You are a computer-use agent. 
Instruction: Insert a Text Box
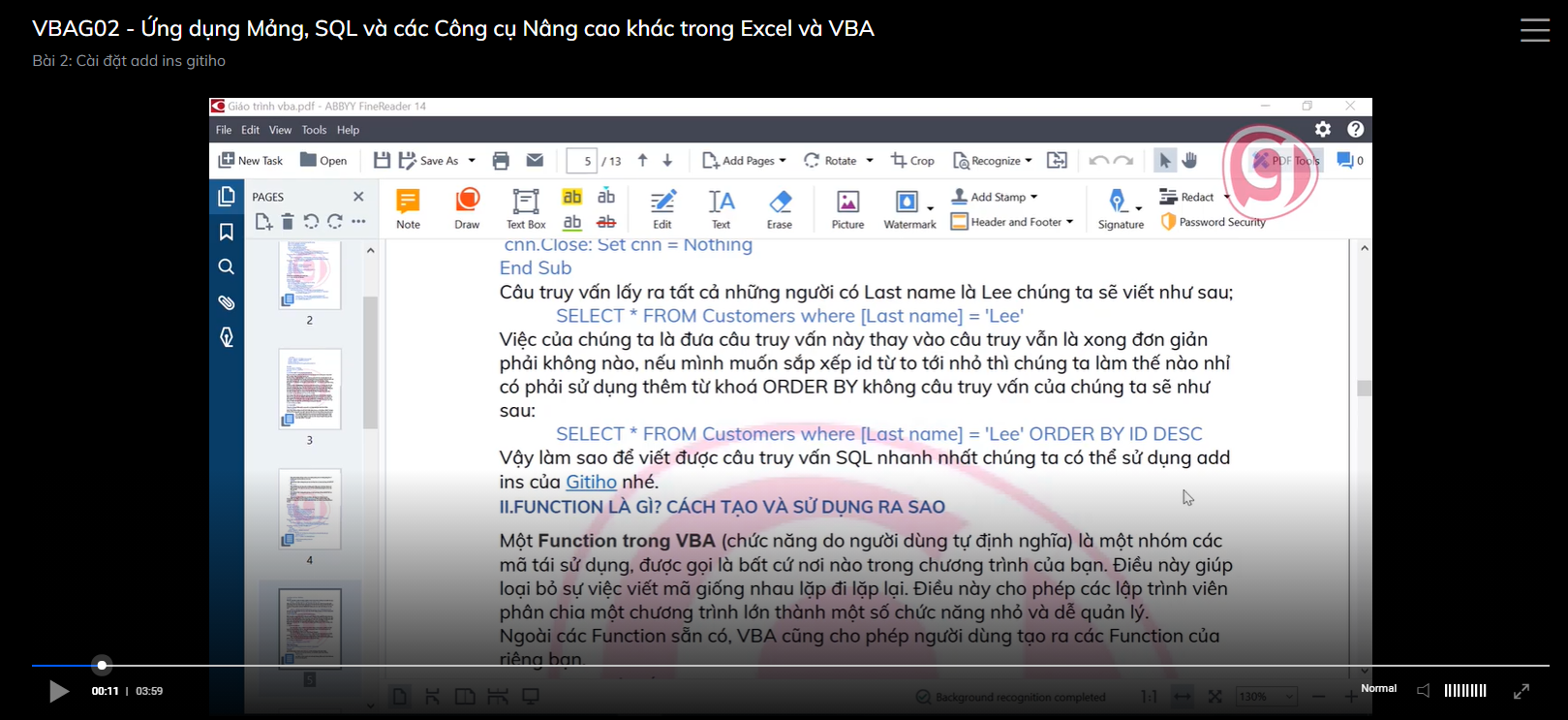tap(526, 209)
